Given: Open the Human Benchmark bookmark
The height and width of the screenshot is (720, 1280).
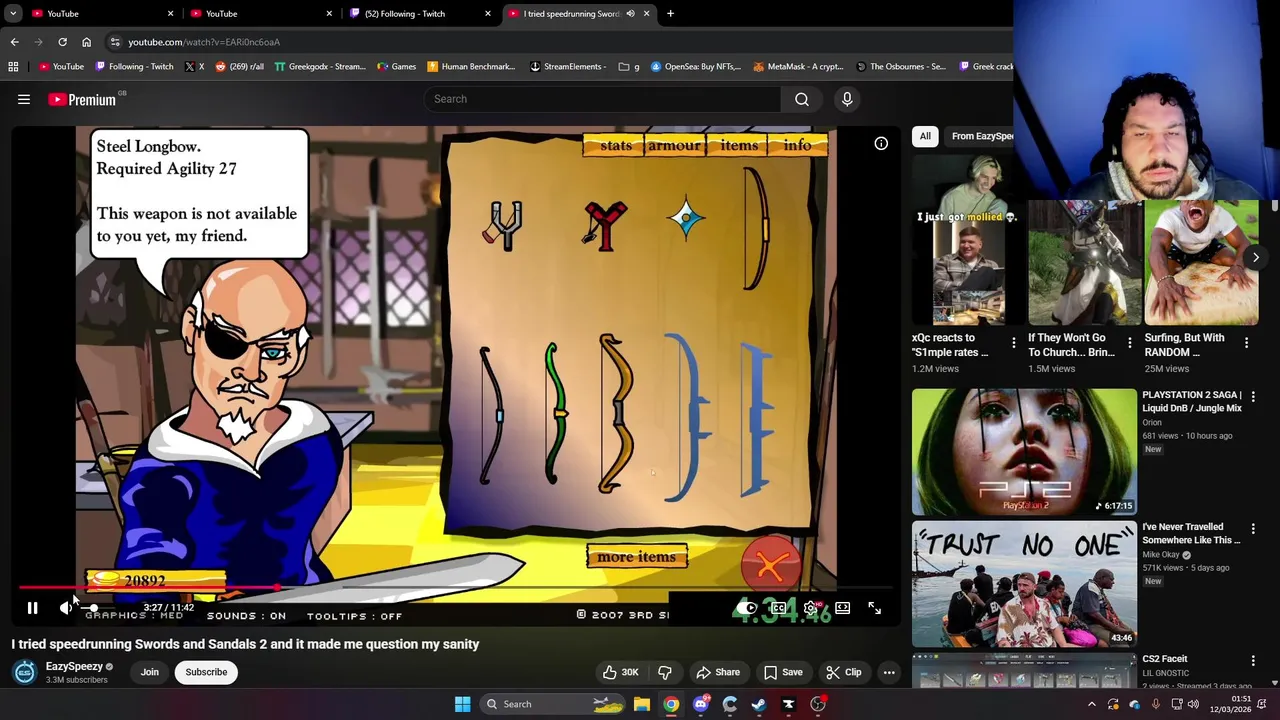Looking at the screenshot, I should click(471, 67).
